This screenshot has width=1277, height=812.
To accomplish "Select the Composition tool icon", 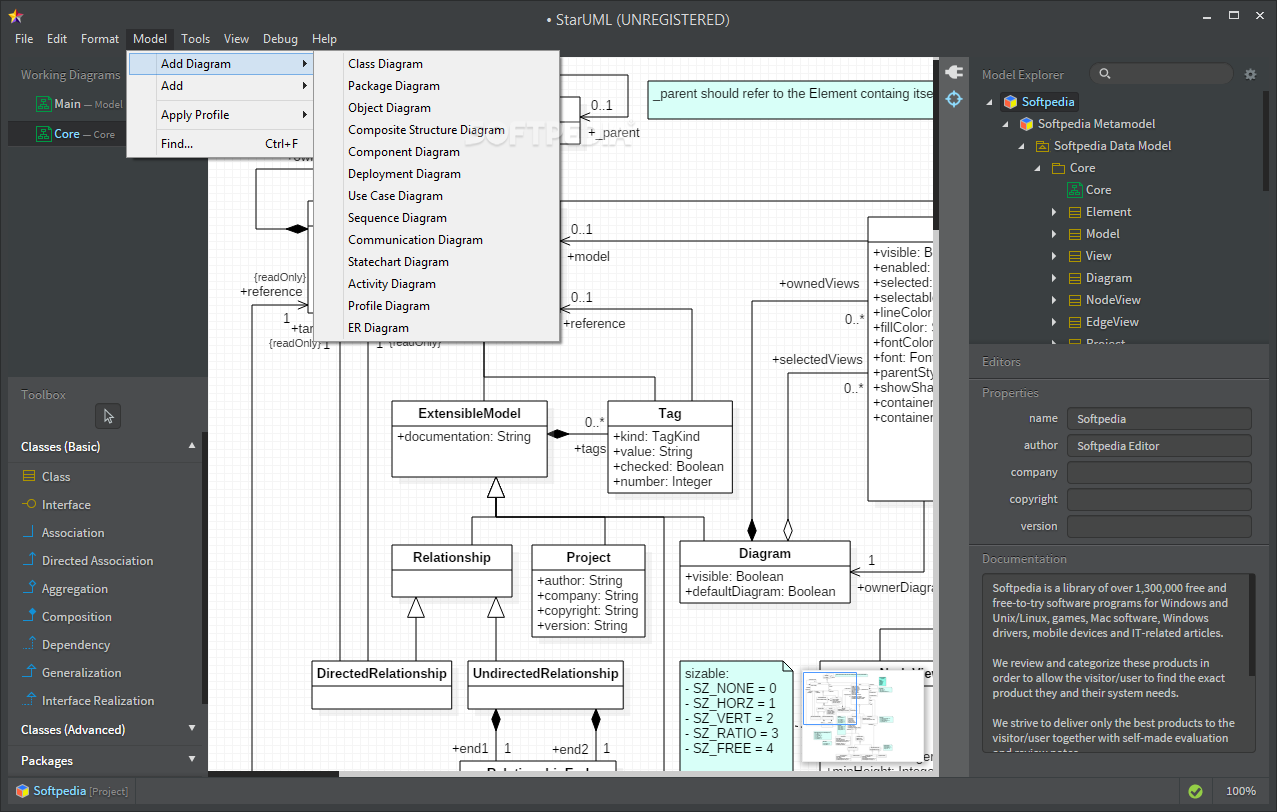I will (28, 617).
